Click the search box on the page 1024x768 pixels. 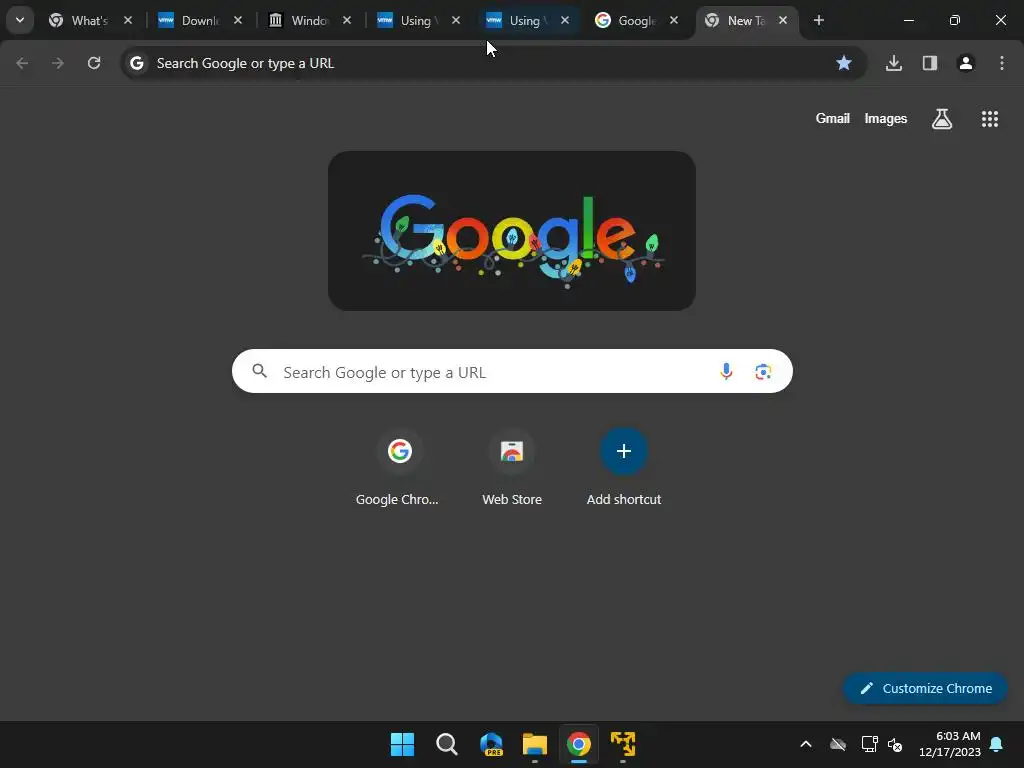513,372
